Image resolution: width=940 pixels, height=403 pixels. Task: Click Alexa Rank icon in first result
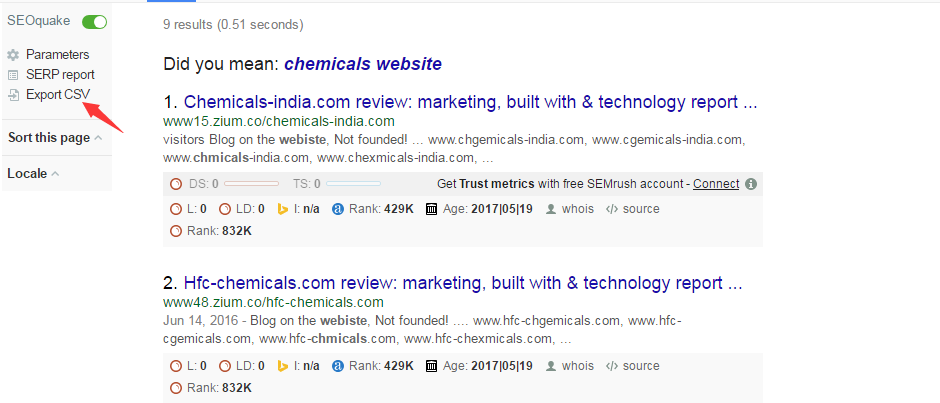click(x=338, y=209)
